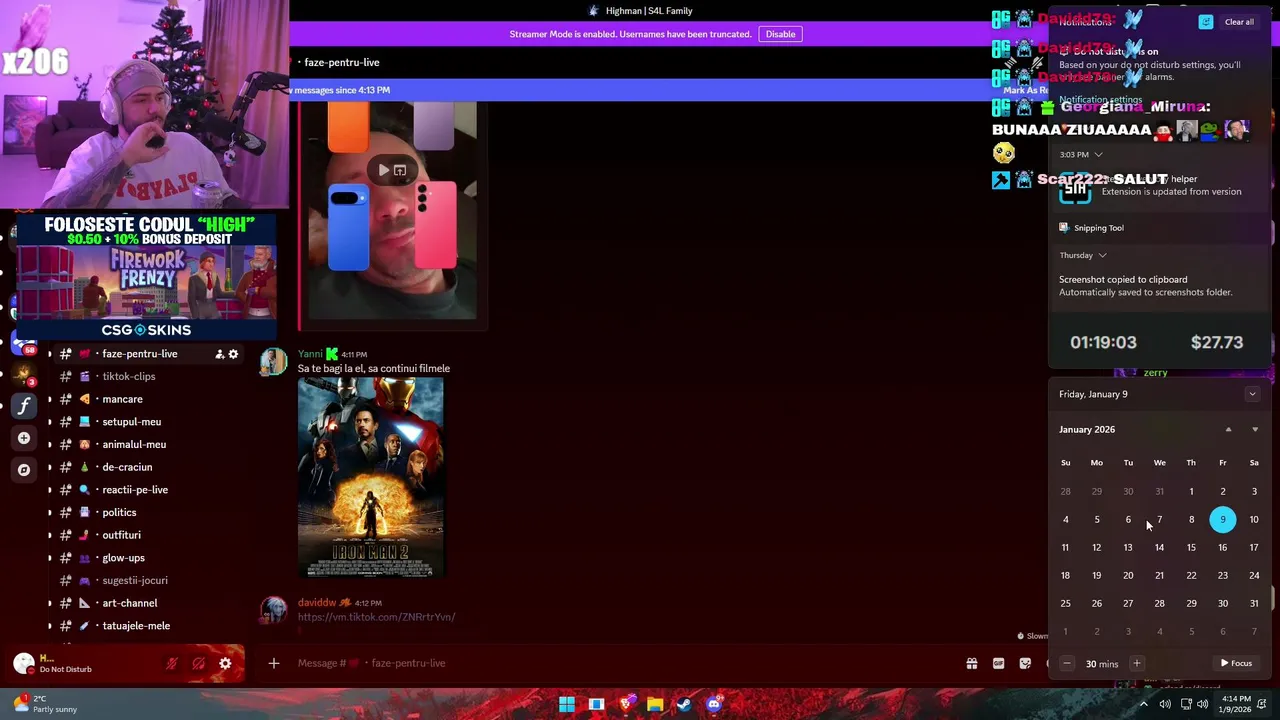The height and width of the screenshot is (720, 1280).
Task: Select January 9 on the calendar
Action: tap(1222, 519)
